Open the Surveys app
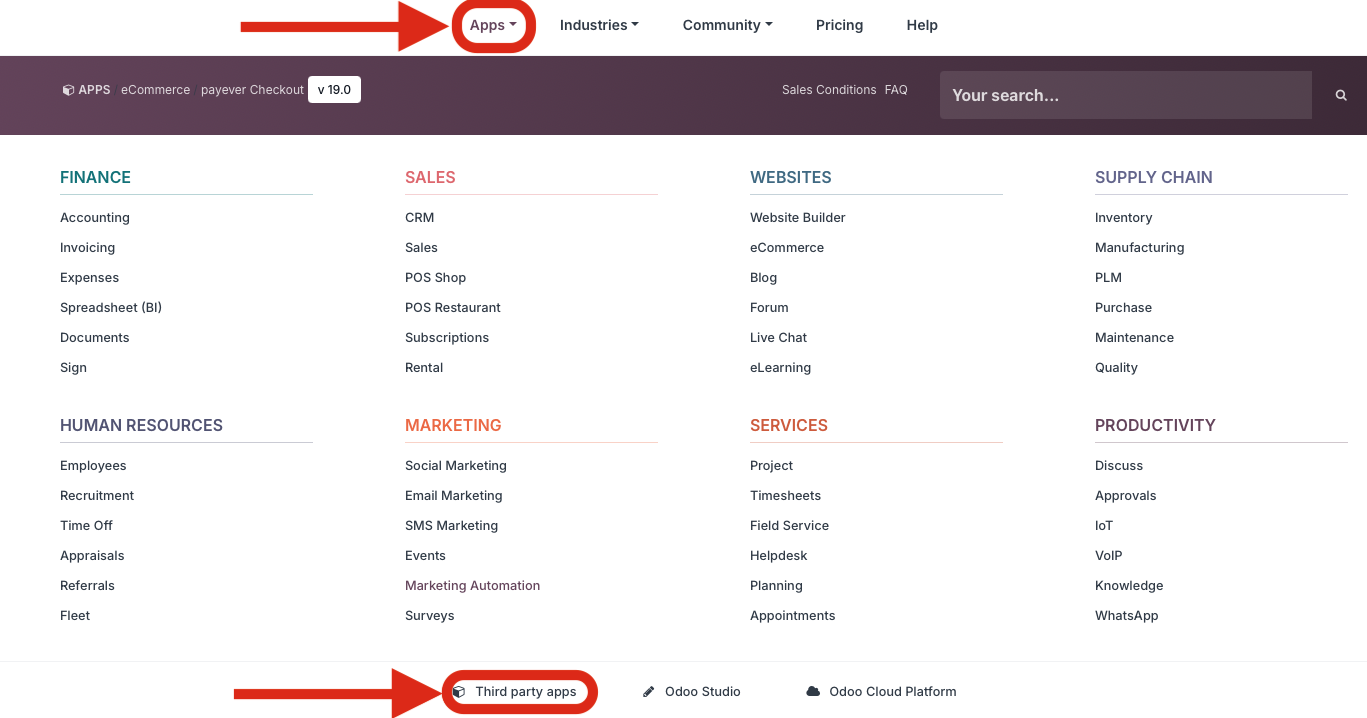This screenshot has width=1367, height=718. point(430,615)
